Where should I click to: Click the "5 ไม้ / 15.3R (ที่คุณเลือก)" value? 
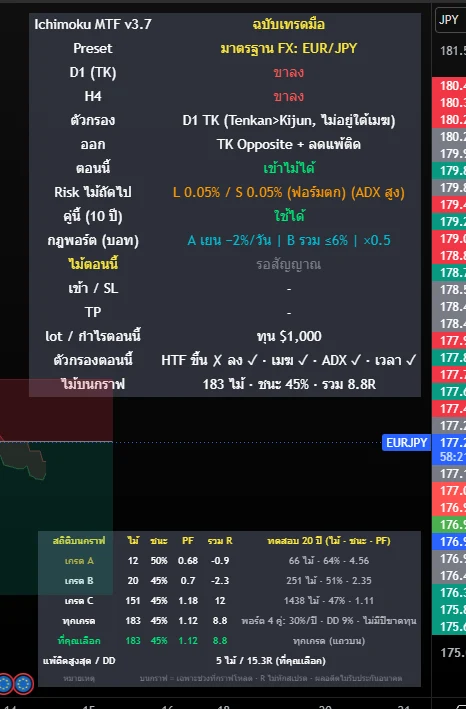[270, 661]
